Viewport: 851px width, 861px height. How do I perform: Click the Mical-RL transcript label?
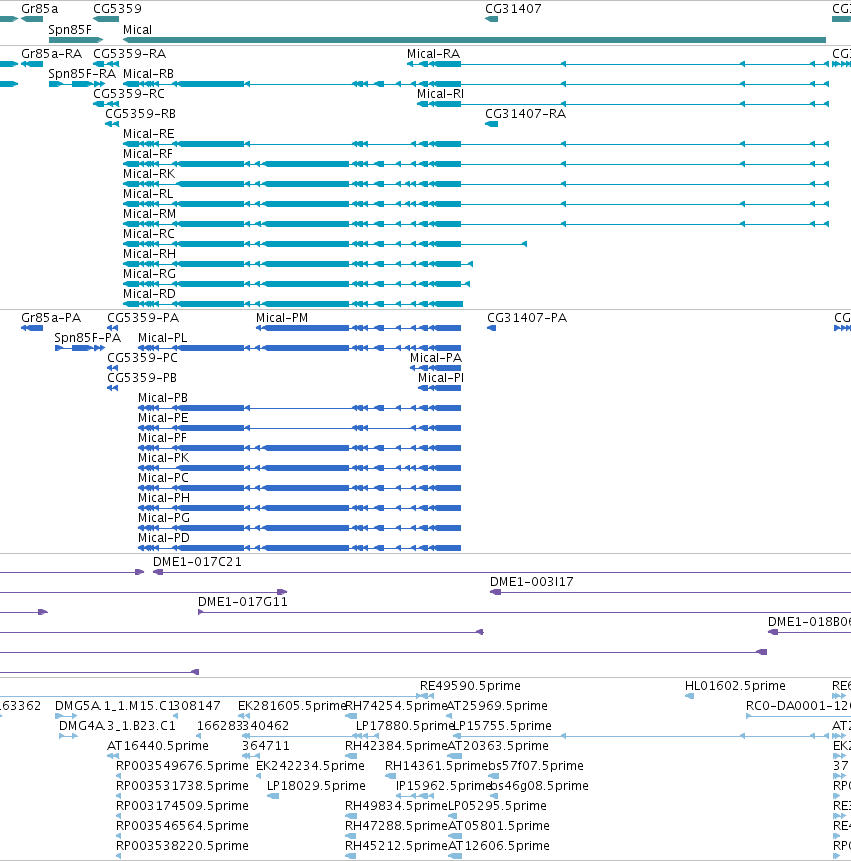[148, 194]
